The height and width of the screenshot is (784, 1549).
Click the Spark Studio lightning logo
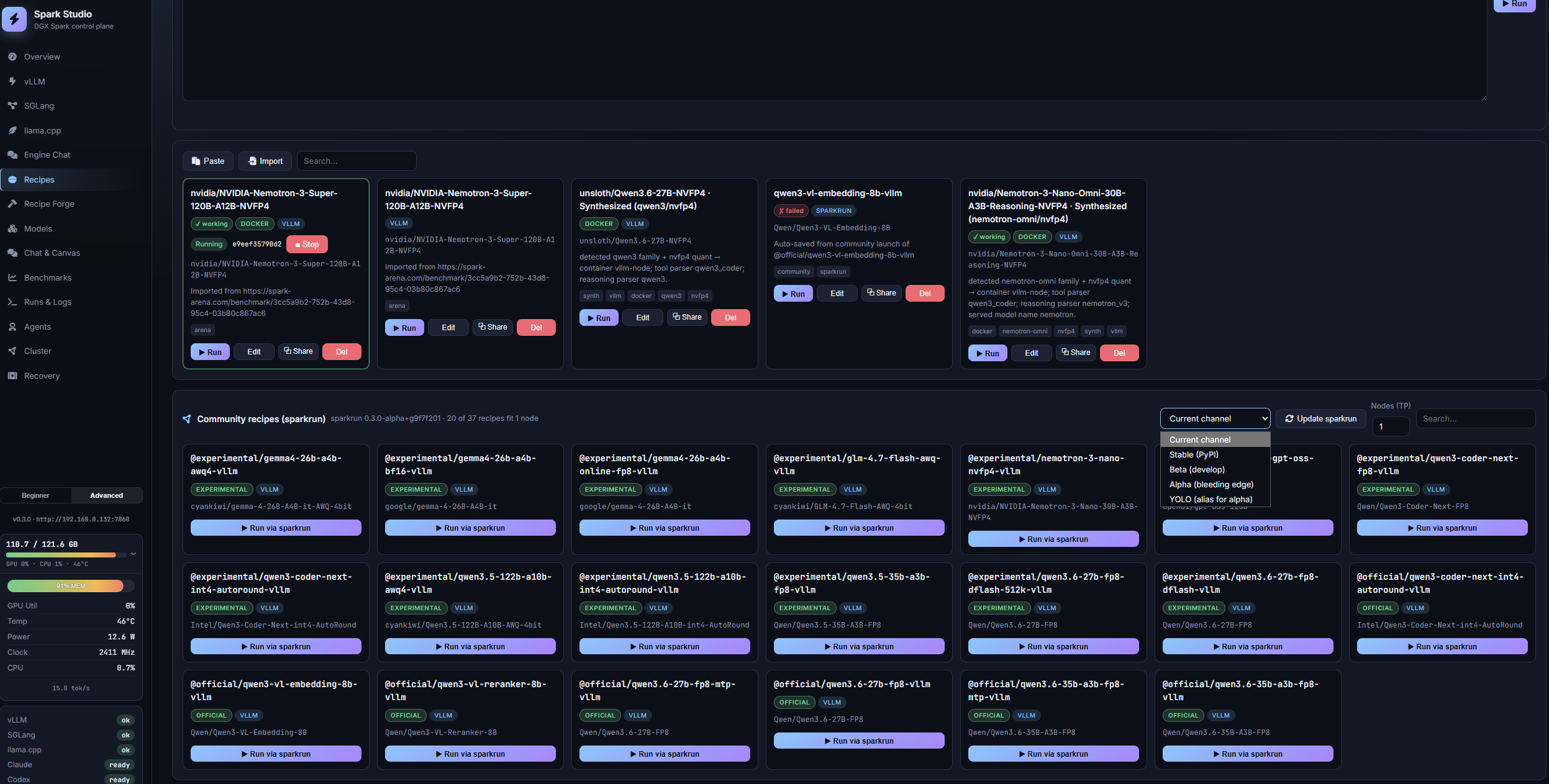[14, 19]
